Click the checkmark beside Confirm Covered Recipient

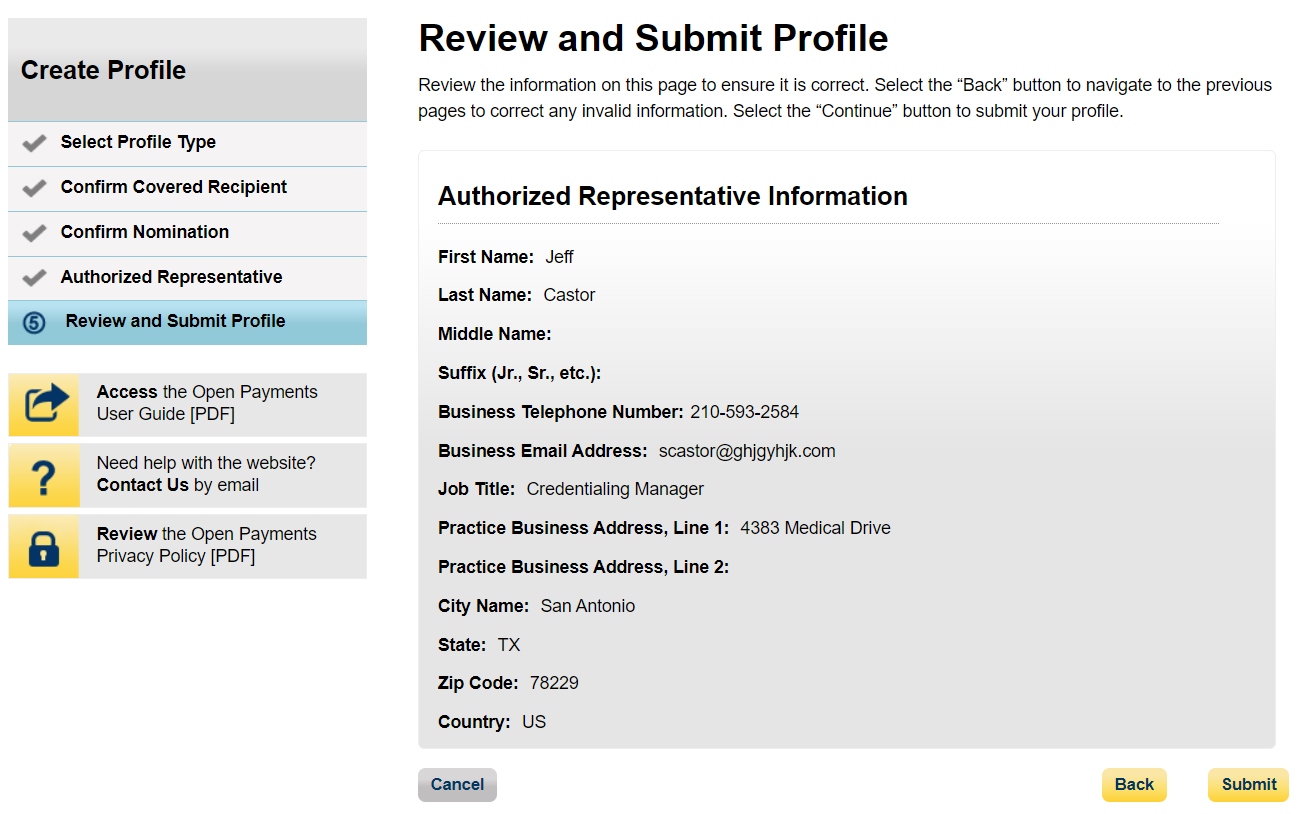tap(34, 188)
